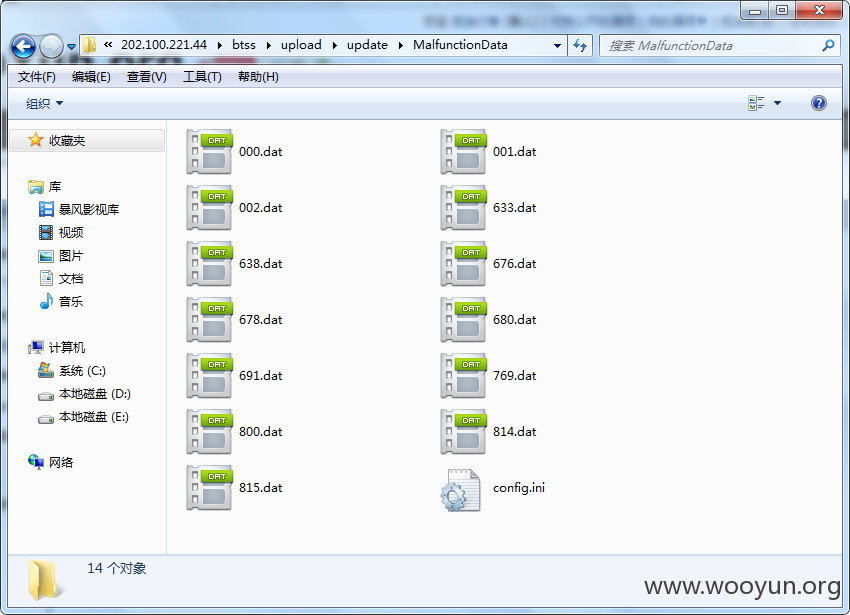
Task: Select the 815.dat file icon
Action: click(209, 487)
